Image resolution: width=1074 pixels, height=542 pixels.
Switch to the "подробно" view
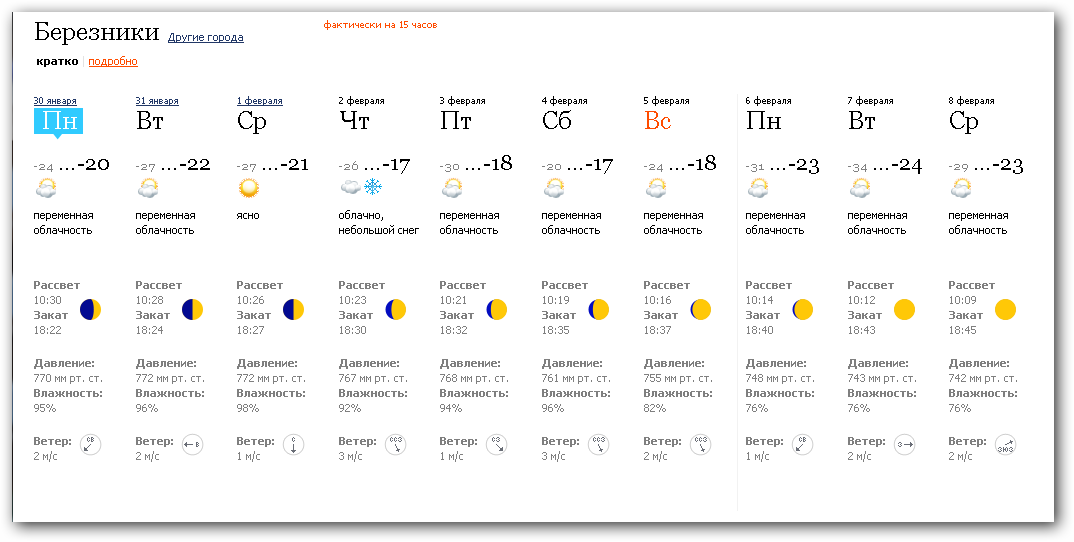point(113,62)
